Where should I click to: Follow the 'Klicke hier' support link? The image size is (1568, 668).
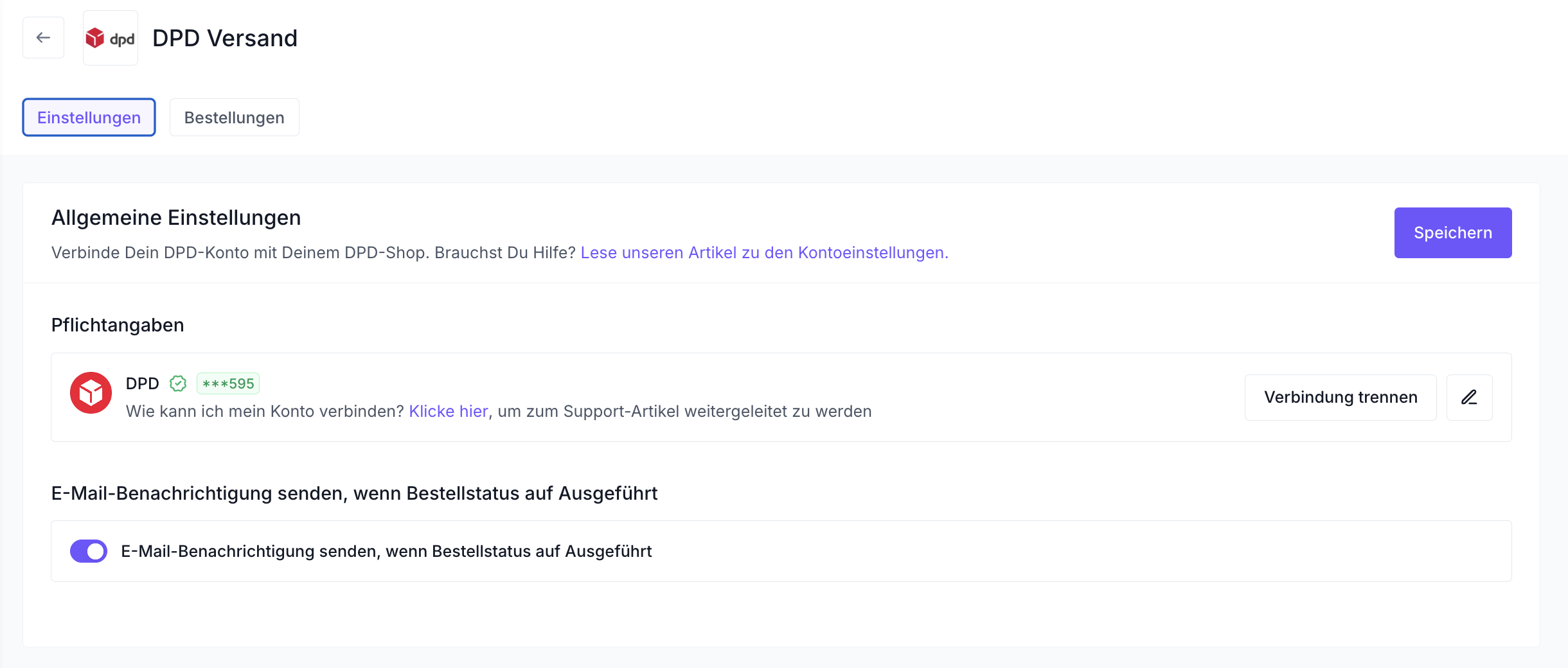(x=448, y=411)
